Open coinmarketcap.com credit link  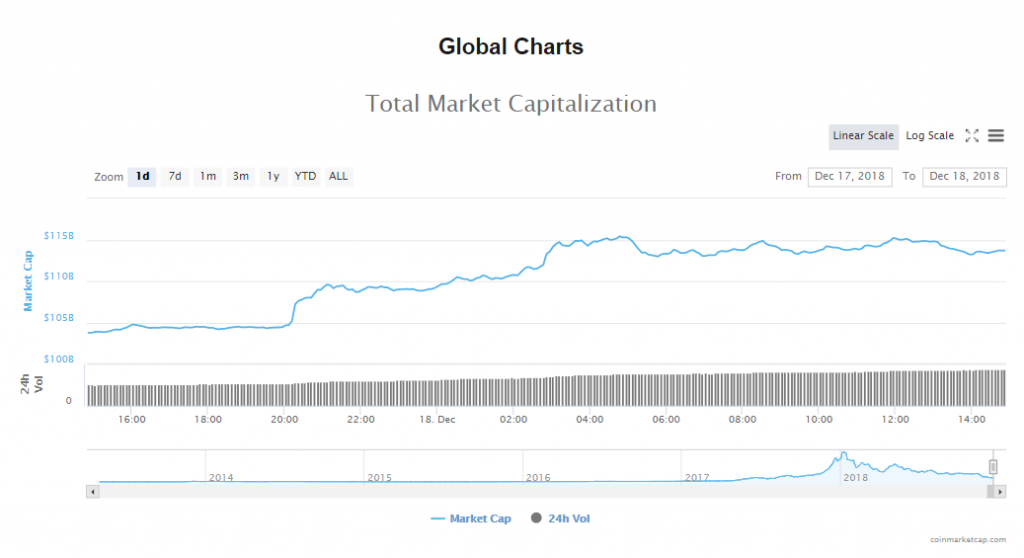[967, 540]
